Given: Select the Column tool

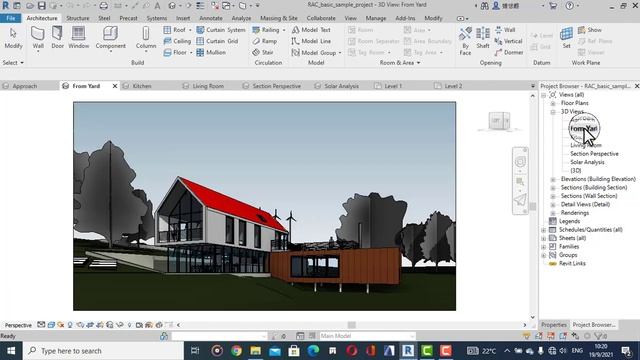Looking at the screenshot, I should tap(146, 38).
